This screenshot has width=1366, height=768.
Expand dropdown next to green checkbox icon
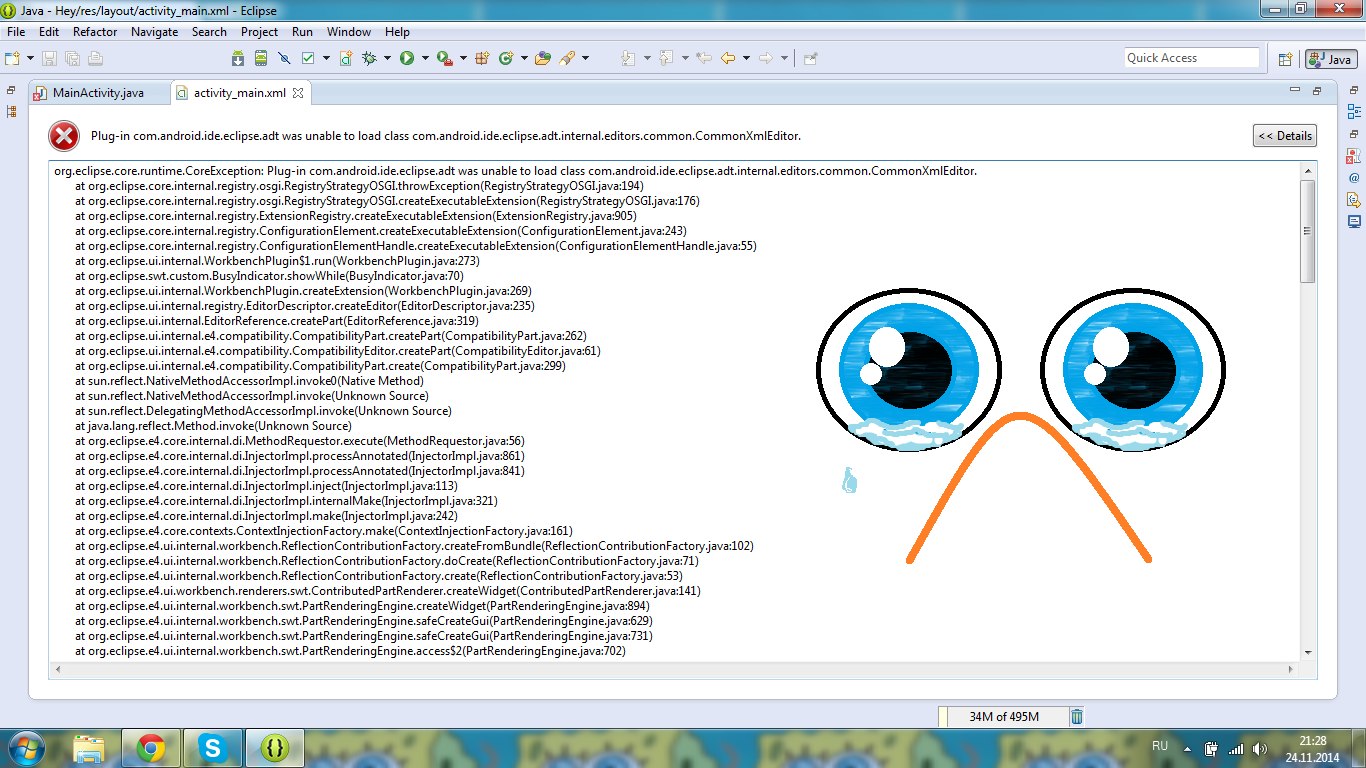pyautogui.click(x=326, y=58)
